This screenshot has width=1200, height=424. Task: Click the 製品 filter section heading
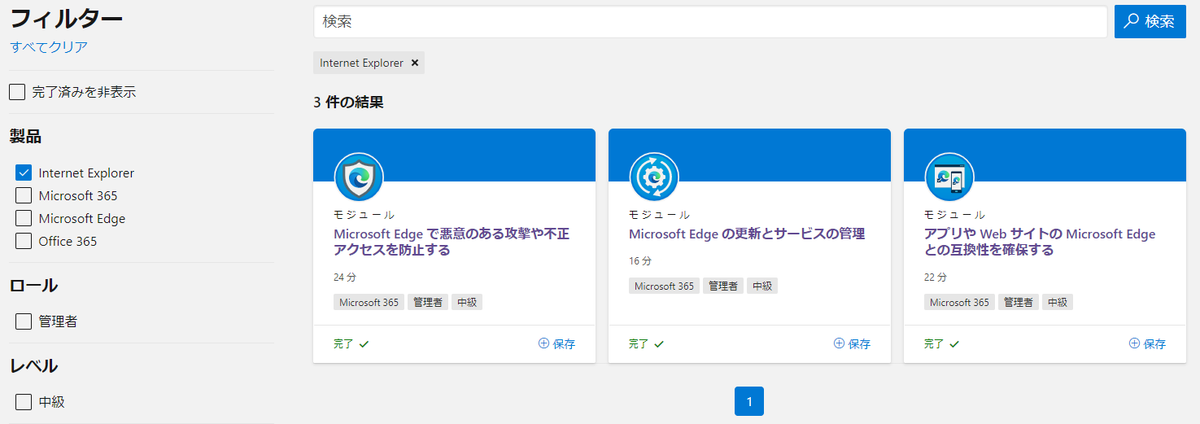25,137
